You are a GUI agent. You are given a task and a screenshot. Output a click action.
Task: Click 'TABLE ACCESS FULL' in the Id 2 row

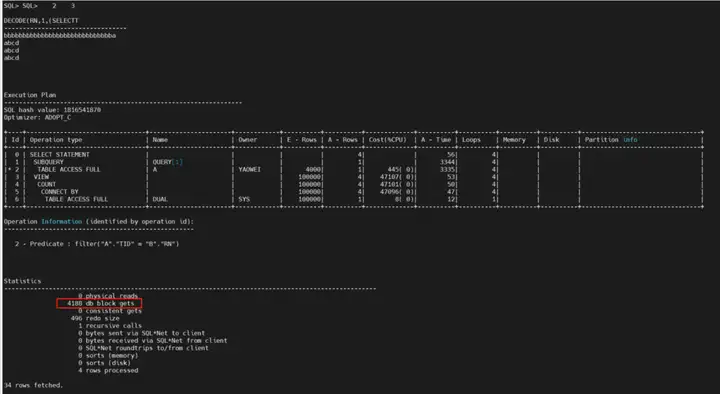click(x=69, y=169)
